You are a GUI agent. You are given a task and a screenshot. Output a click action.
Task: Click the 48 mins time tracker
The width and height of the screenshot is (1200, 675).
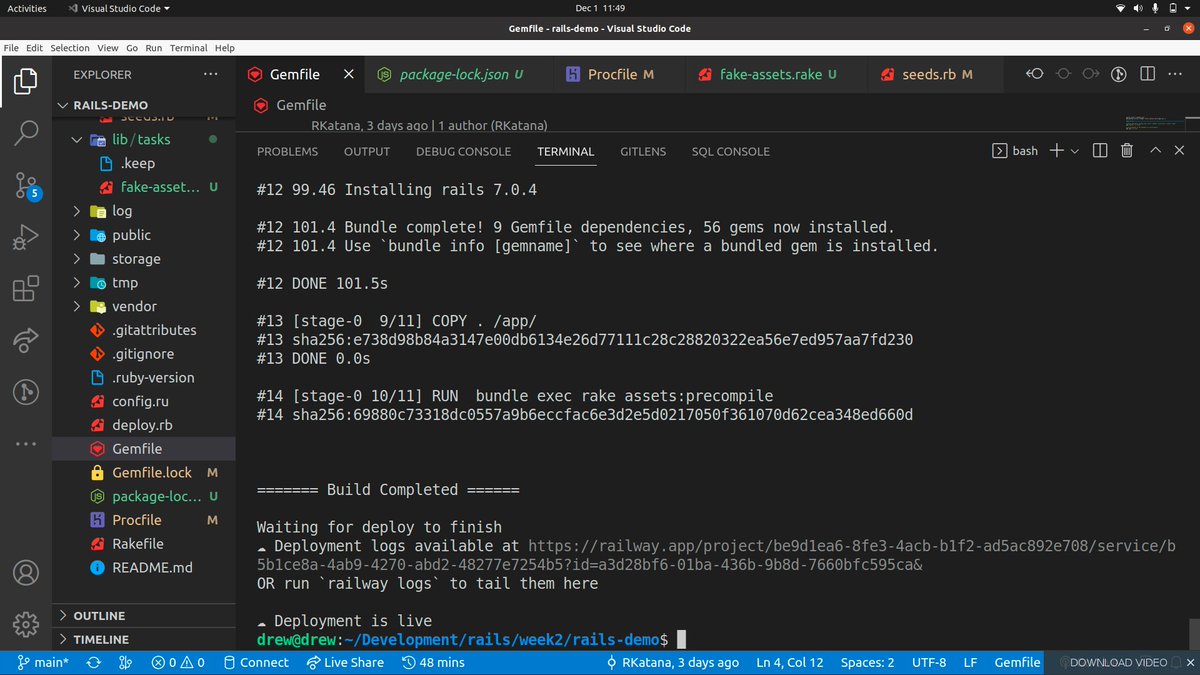point(433,662)
